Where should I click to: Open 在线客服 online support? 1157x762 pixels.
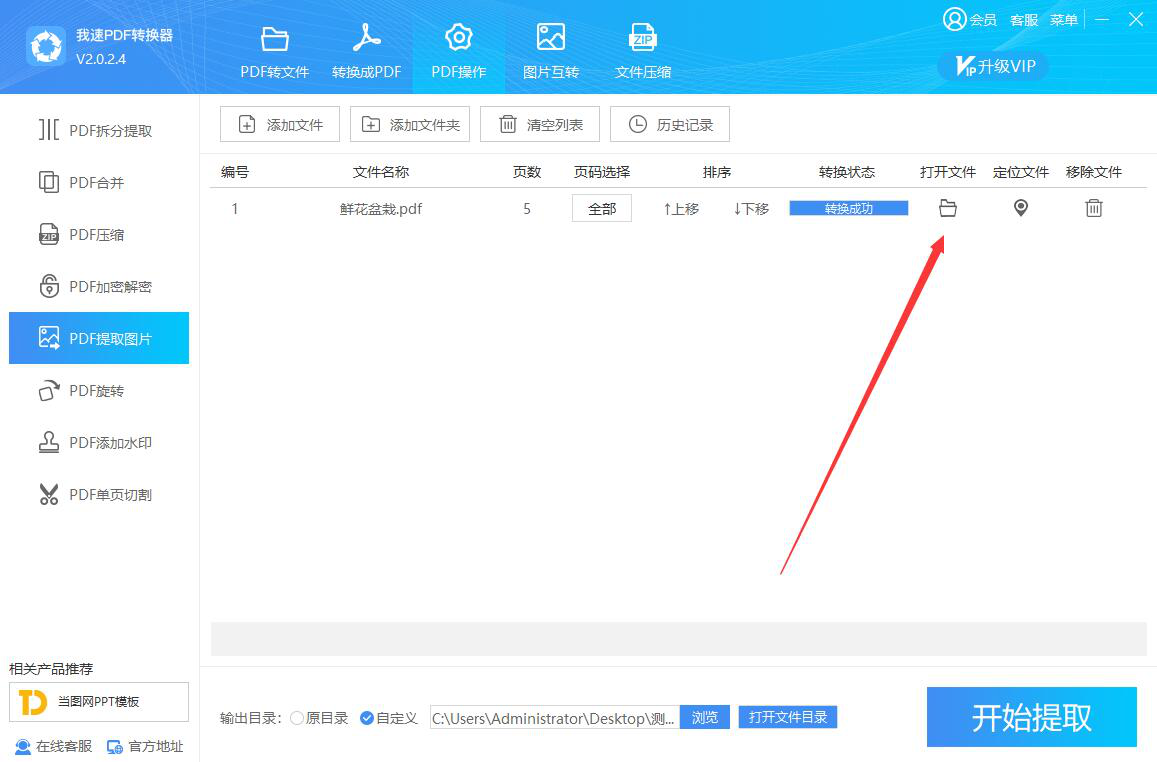[x=54, y=747]
